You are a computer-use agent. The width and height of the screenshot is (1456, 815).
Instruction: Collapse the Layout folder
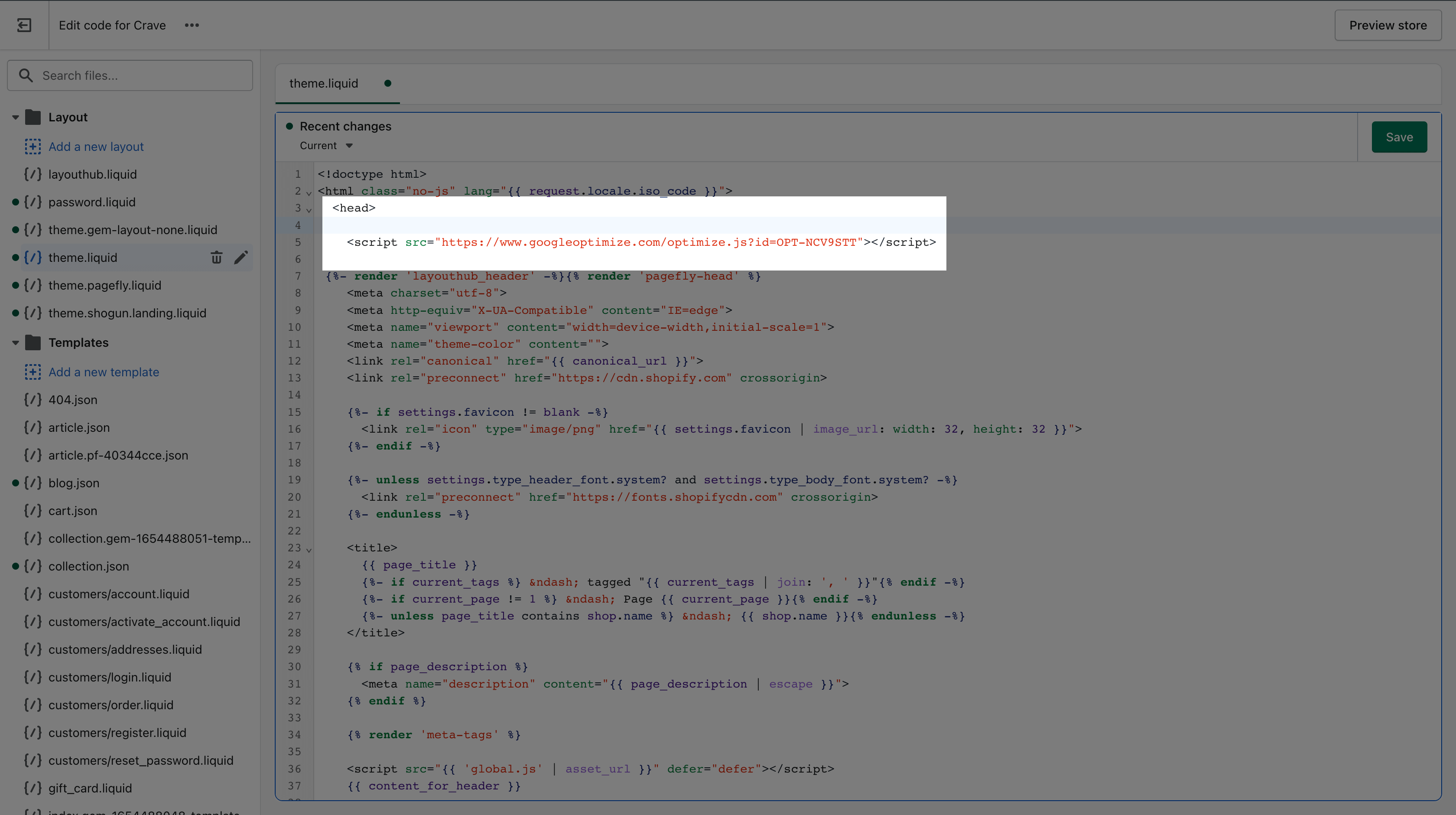click(15, 117)
